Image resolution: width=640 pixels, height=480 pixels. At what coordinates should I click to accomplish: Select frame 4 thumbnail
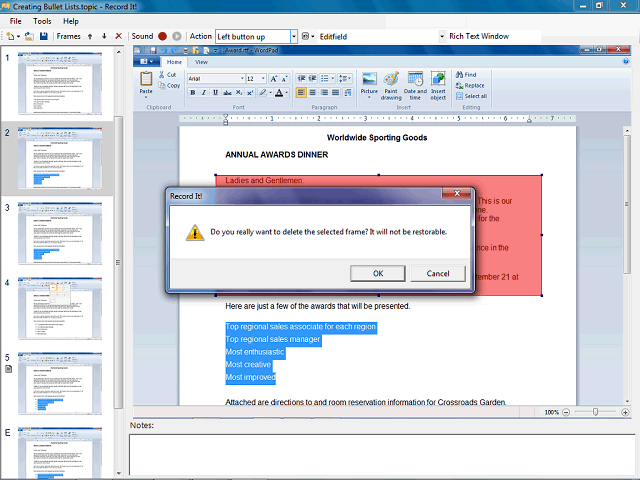pyautogui.click(x=60, y=308)
